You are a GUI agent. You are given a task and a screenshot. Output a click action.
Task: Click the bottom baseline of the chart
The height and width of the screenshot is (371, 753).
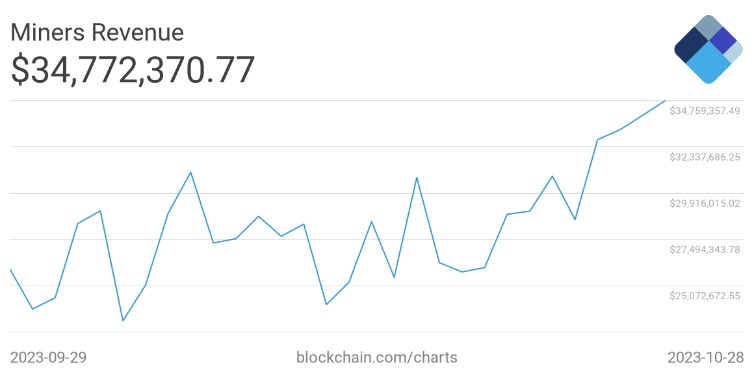376,332
